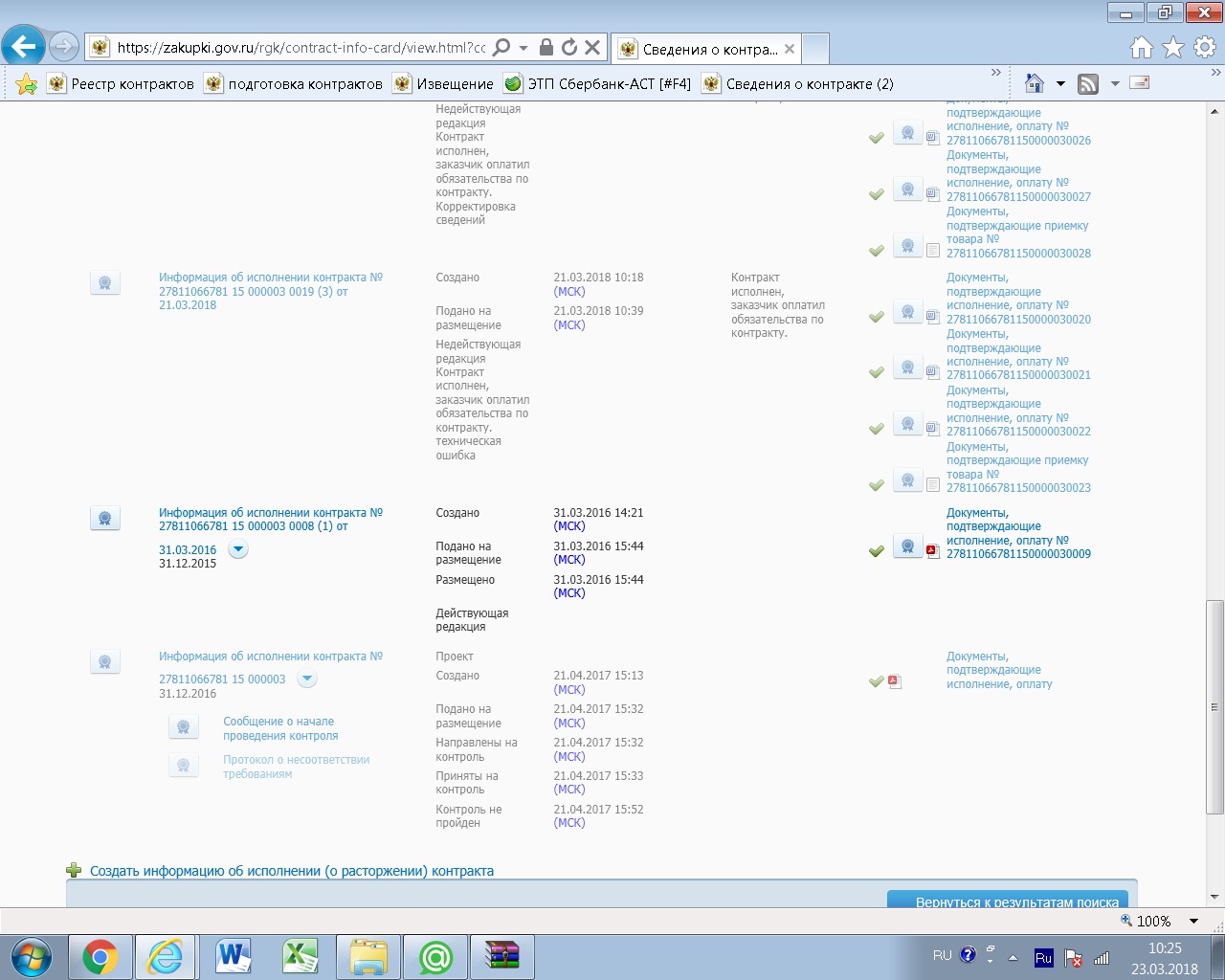Launch Google Chrome from the taskbar
The width and height of the screenshot is (1225, 980).
coord(100,957)
